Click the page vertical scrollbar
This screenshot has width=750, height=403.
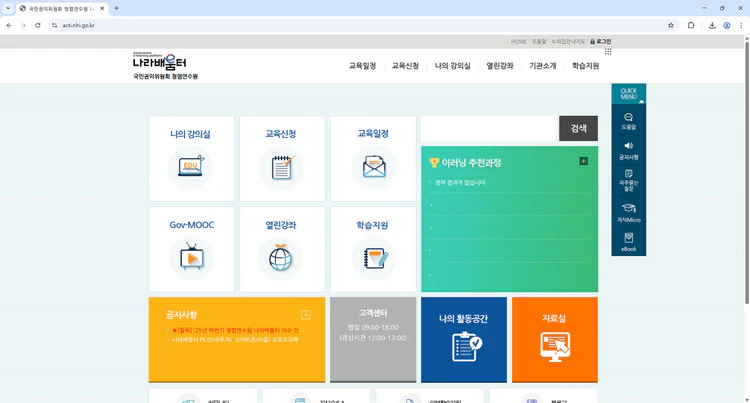[x=747, y=172]
